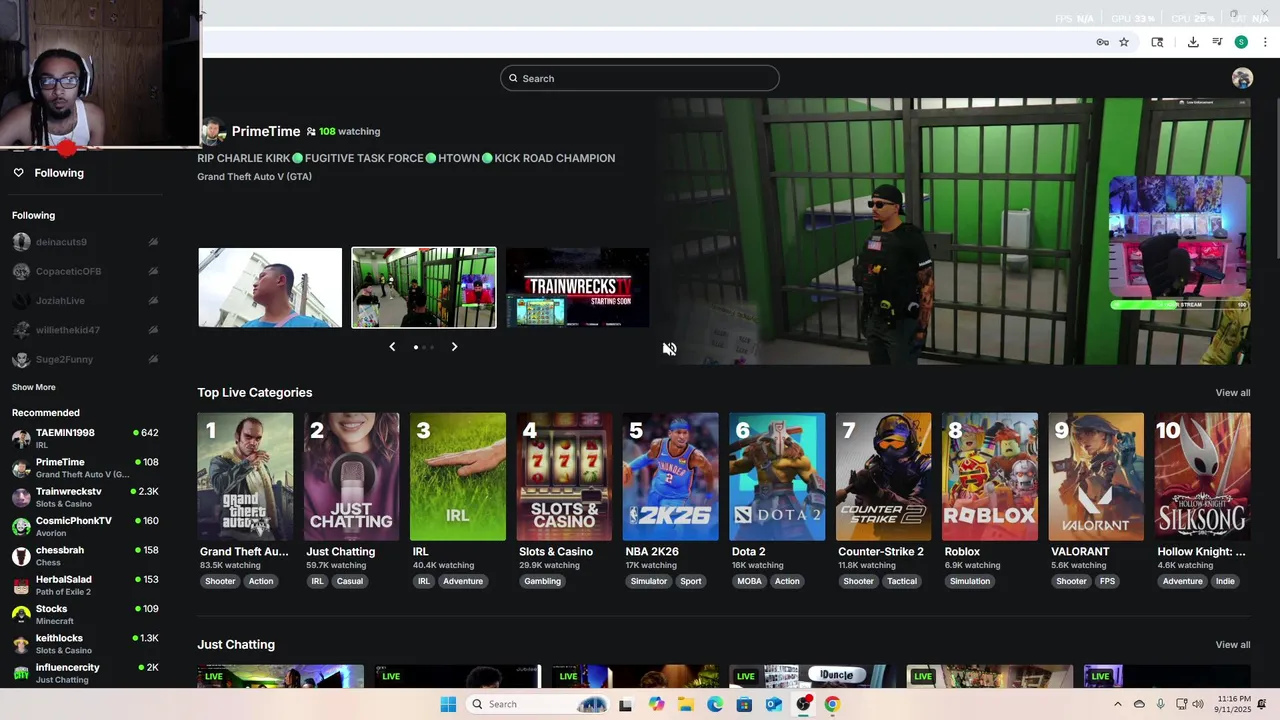
Task: Open the Following heart icon link
Action: pyautogui.click(x=18, y=173)
